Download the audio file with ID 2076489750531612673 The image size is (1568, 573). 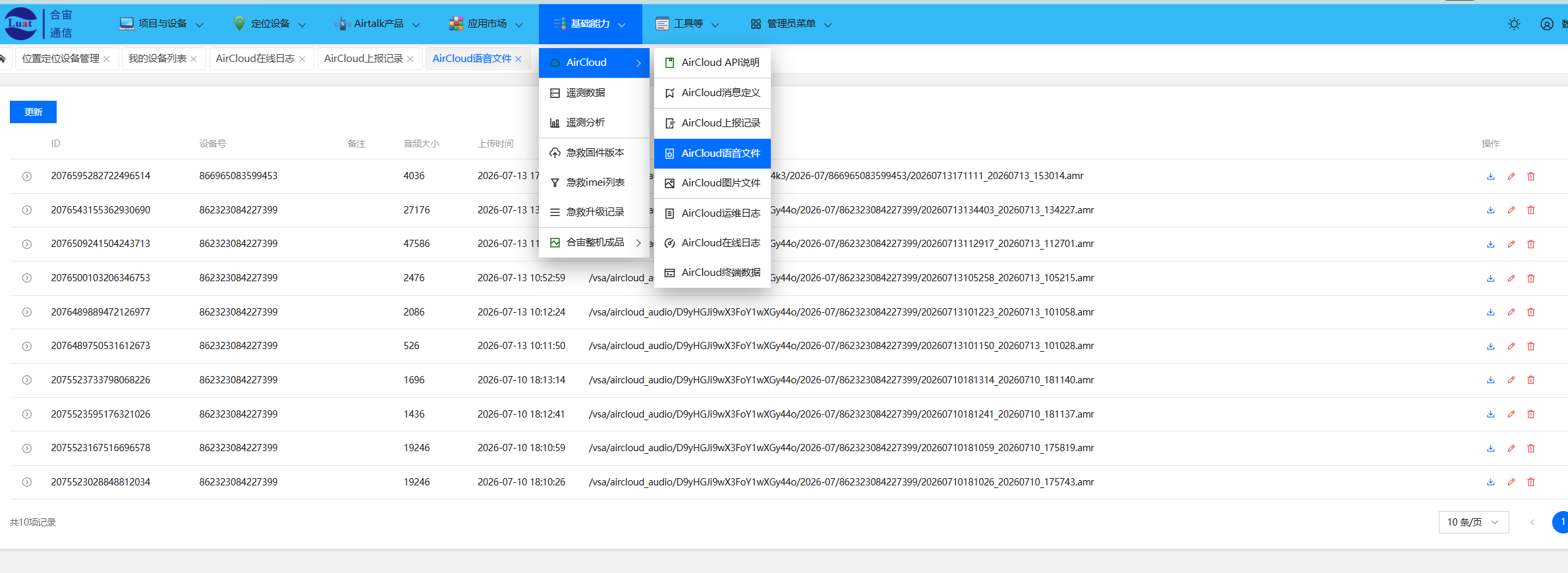click(x=1490, y=346)
